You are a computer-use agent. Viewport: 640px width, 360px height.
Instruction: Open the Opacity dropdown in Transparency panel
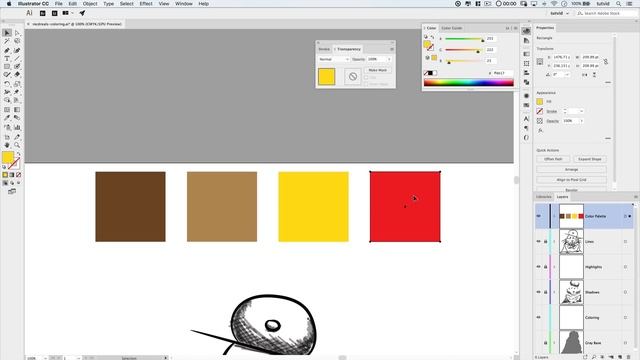pyautogui.click(x=389, y=59)
